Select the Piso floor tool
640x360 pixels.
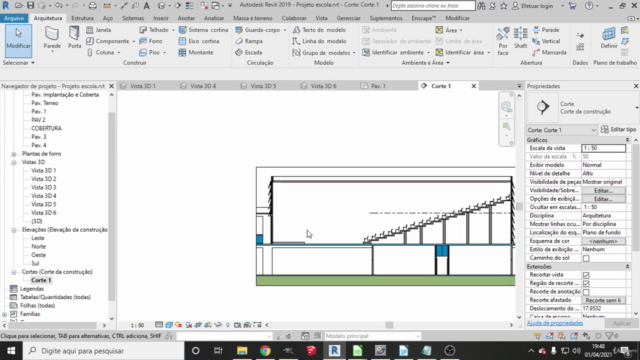150,52
